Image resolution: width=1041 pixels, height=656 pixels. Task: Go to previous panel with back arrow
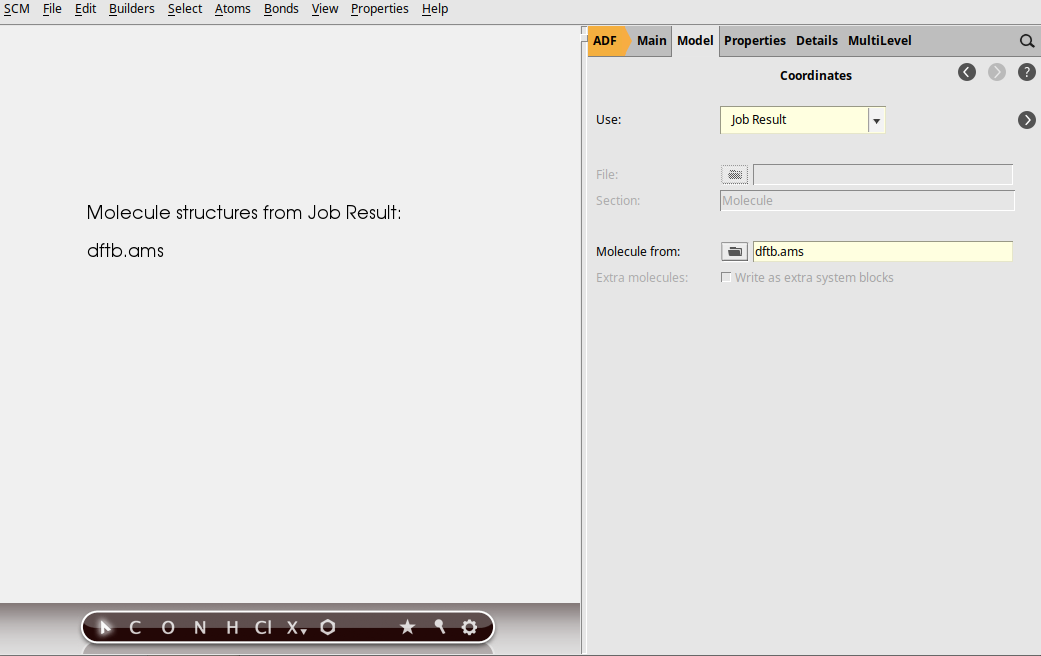(x=966, y=72)
